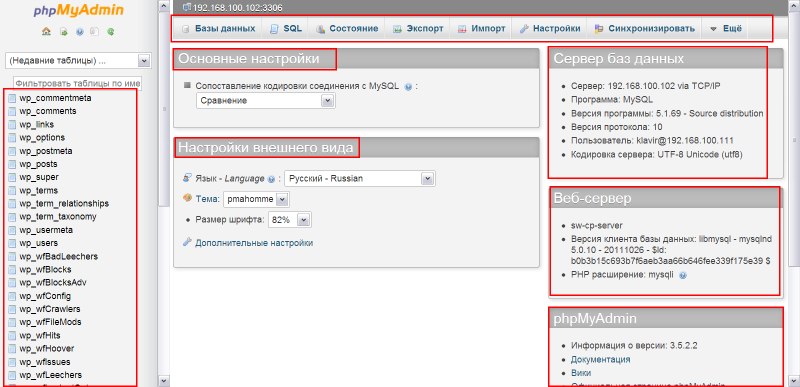Click table icon next to wp_super

(12, 177)
